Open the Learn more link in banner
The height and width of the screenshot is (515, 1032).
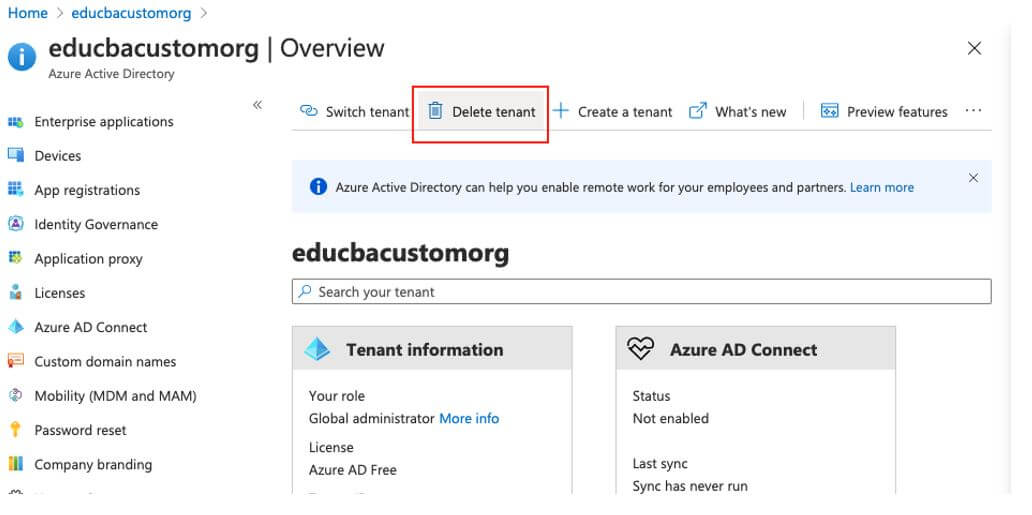pos(881,187)
